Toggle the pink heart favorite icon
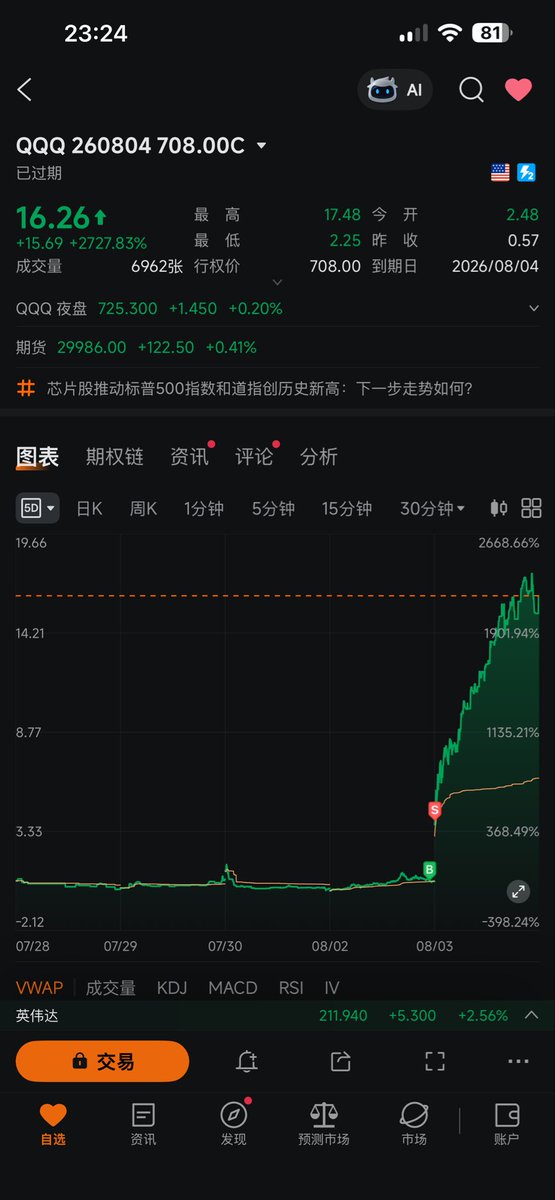This screenshot has height=1200, width=555. [x=518, y=90]
